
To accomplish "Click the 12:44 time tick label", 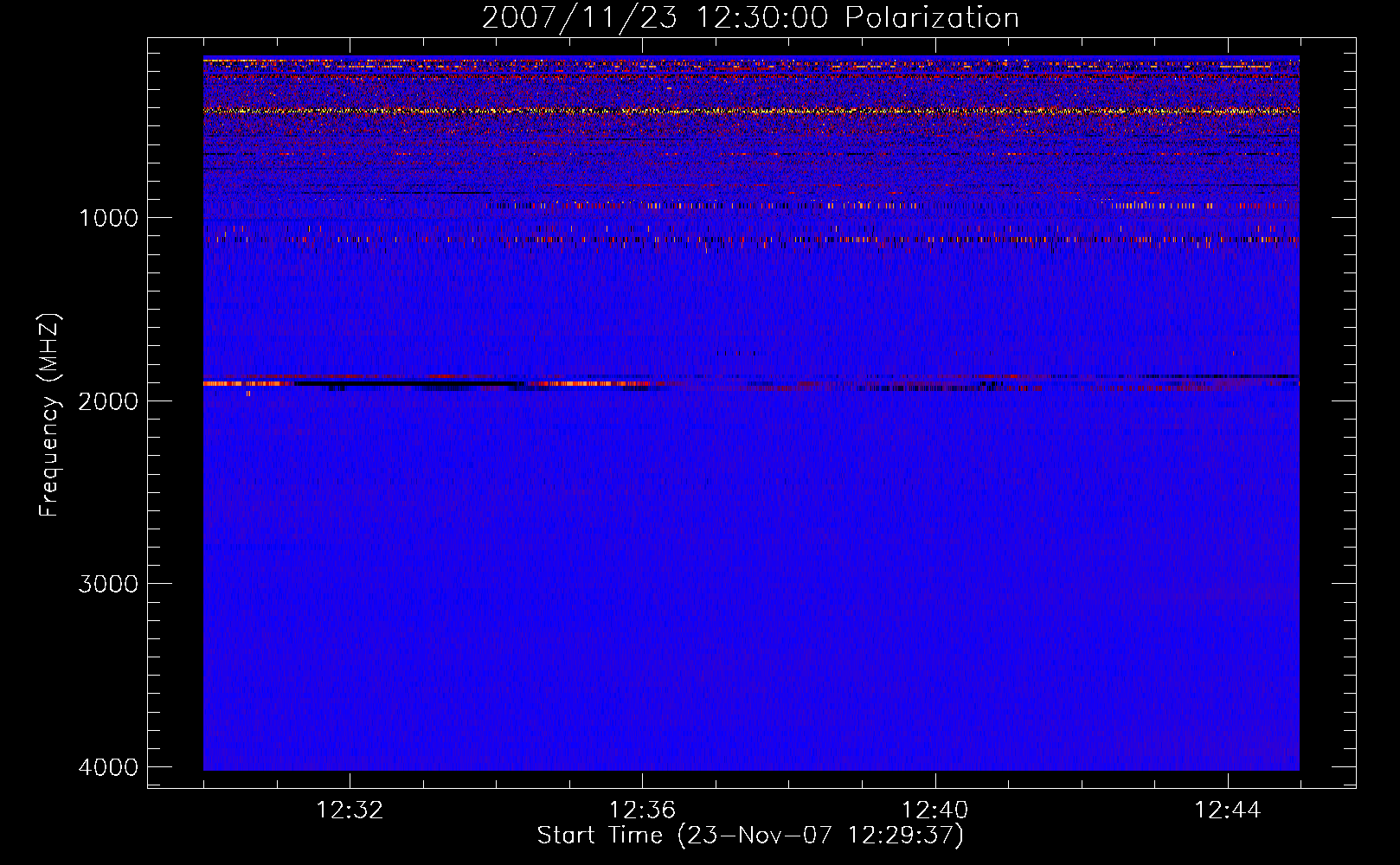I will click(1228, 811).
